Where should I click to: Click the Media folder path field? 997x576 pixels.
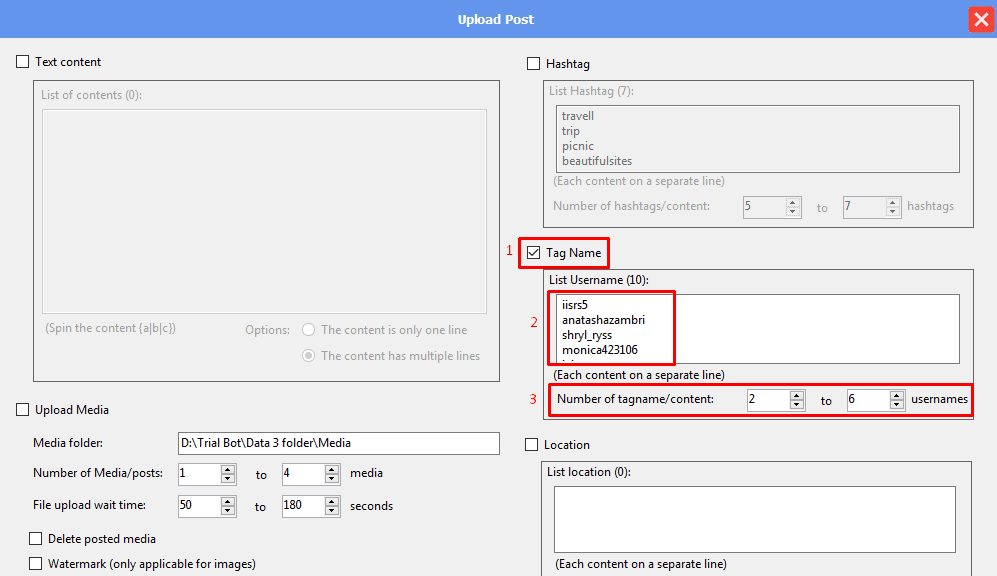pyautogui.click(x=338, y=443)
